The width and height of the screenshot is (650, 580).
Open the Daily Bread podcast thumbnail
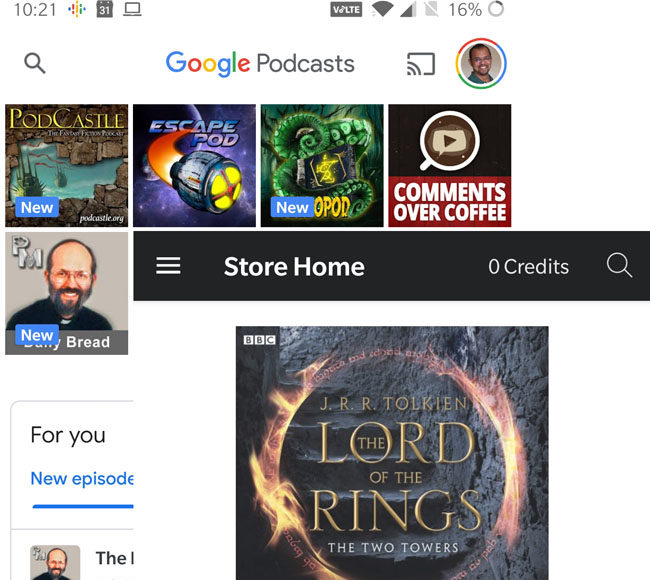[67, 293]
